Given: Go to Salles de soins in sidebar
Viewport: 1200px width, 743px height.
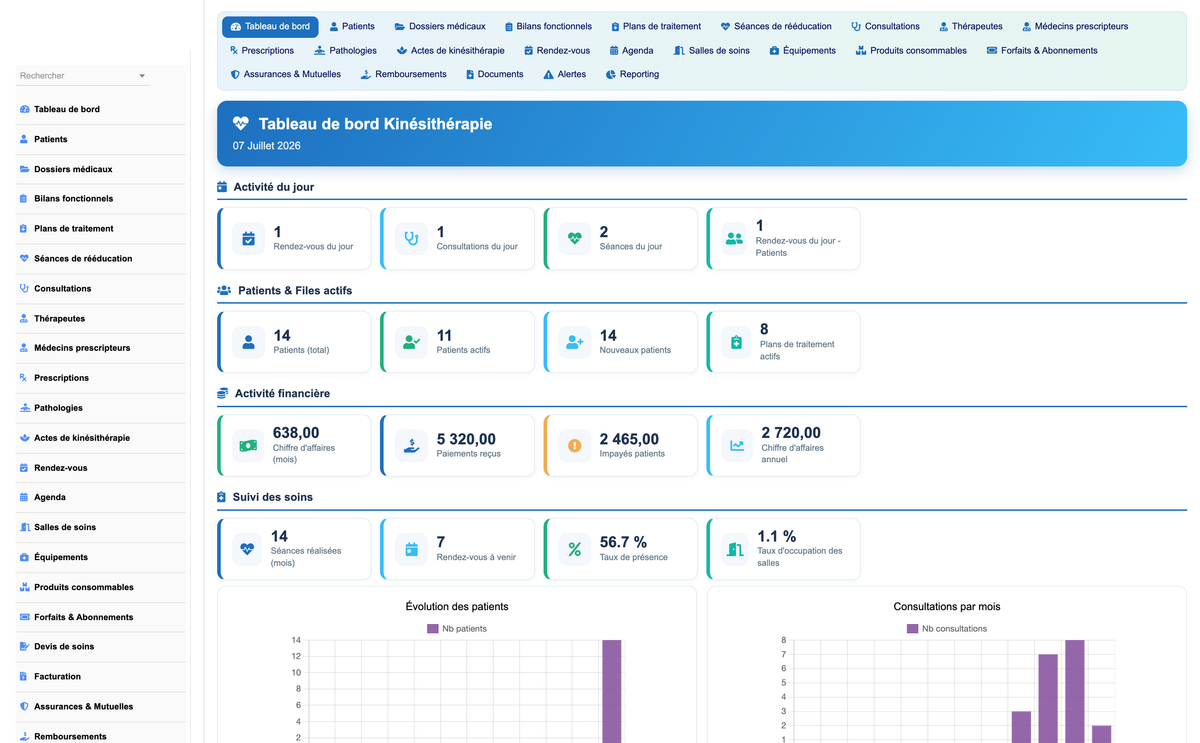Looking at the screenshot, I should click(101, 527).
